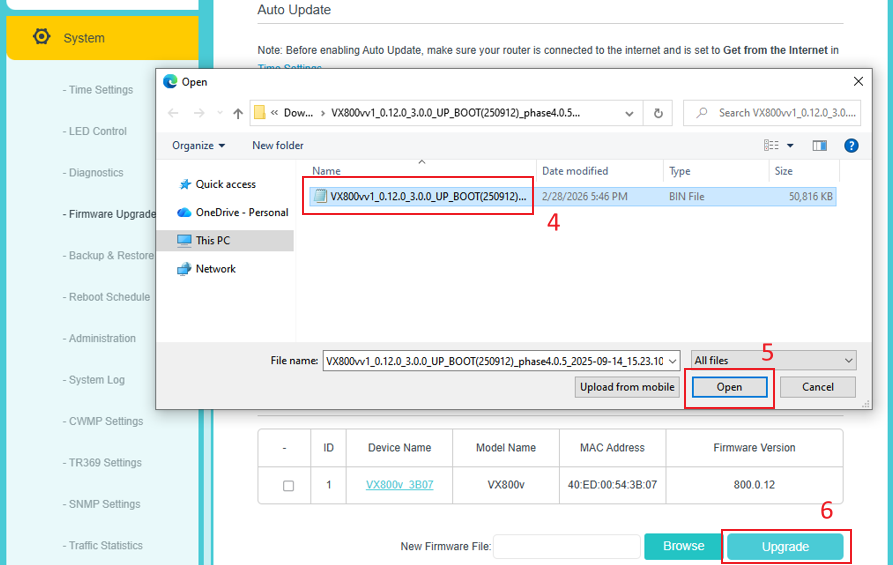Open the address bar path dropdown
This screenshot has width=893, height=565.
[x=629, y=113]
